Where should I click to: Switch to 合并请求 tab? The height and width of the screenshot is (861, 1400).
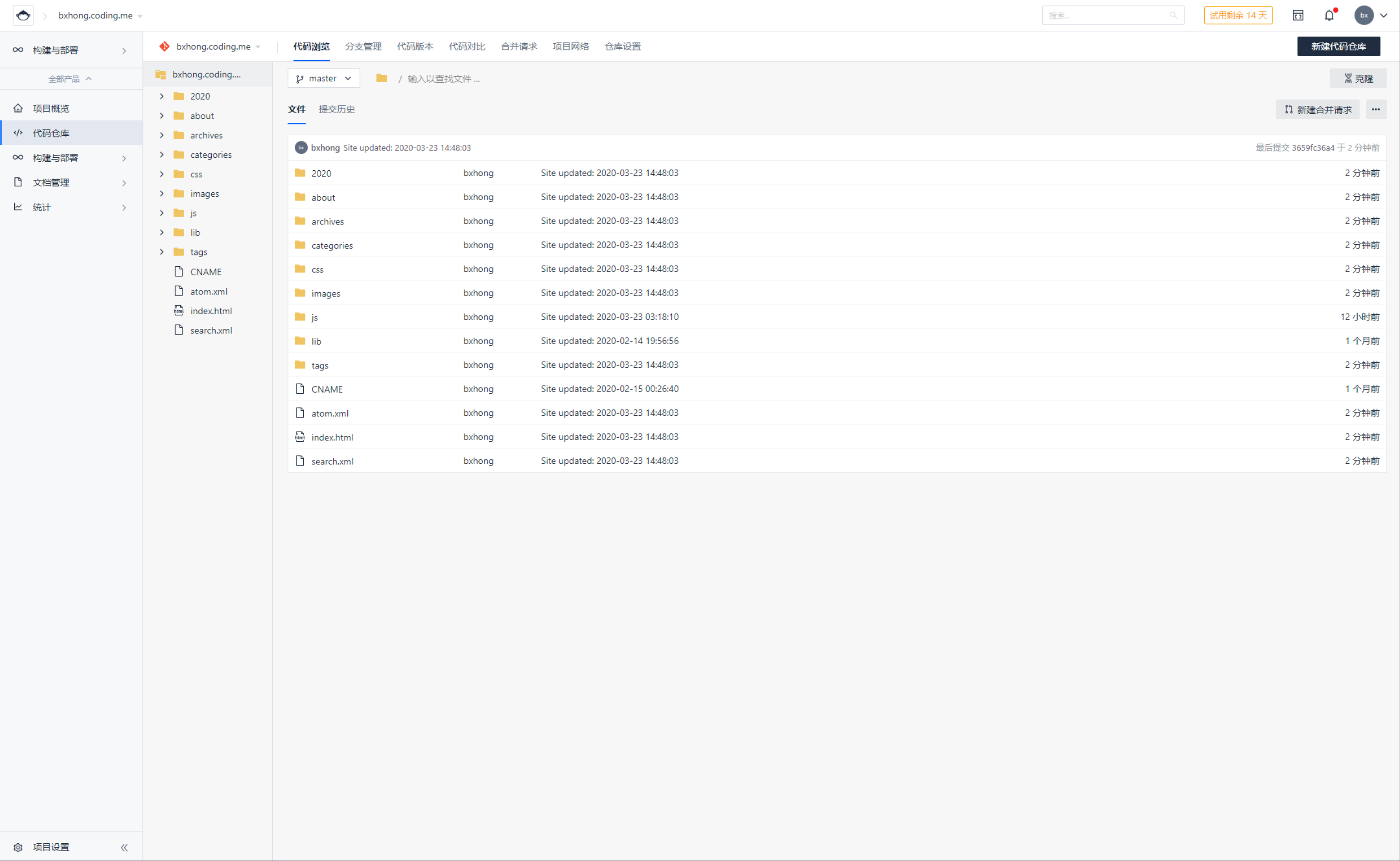[519, 46]
